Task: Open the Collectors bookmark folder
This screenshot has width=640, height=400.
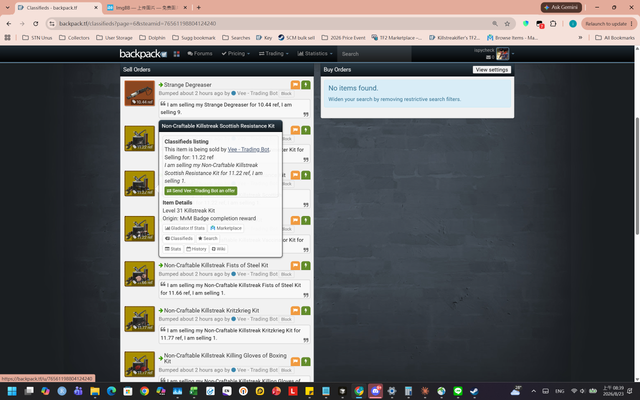Action: 74,38
